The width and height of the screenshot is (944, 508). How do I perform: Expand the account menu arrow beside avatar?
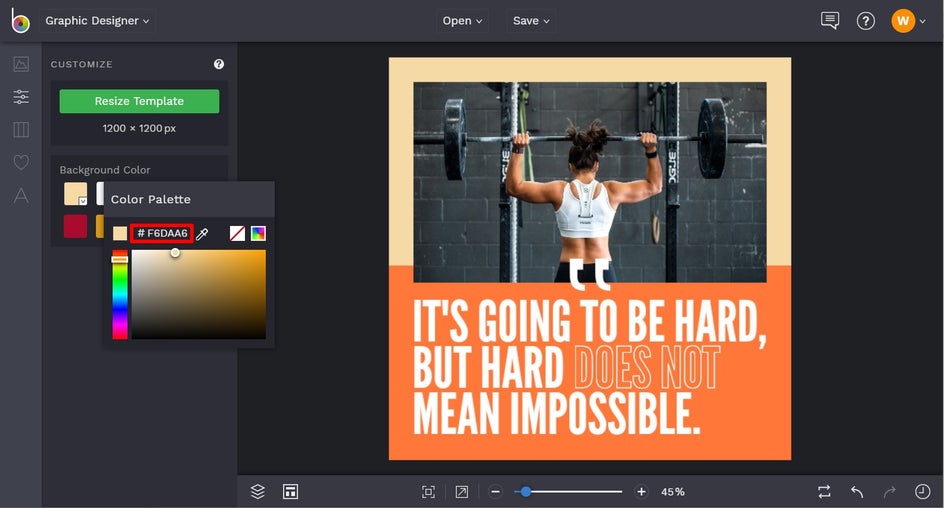pos(922,22)
